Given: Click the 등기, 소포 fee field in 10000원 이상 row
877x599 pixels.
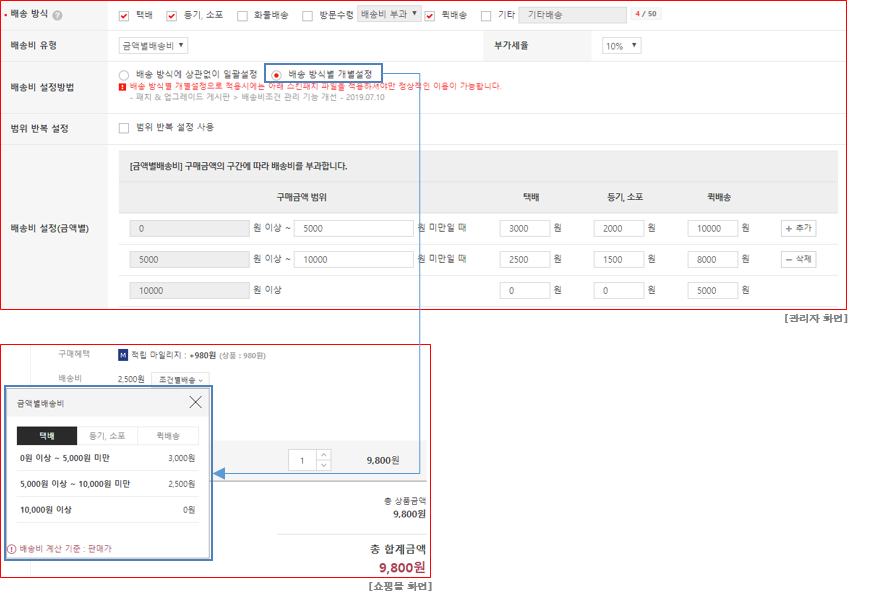Looking at the screenshot, I should [x=619, y=290].
